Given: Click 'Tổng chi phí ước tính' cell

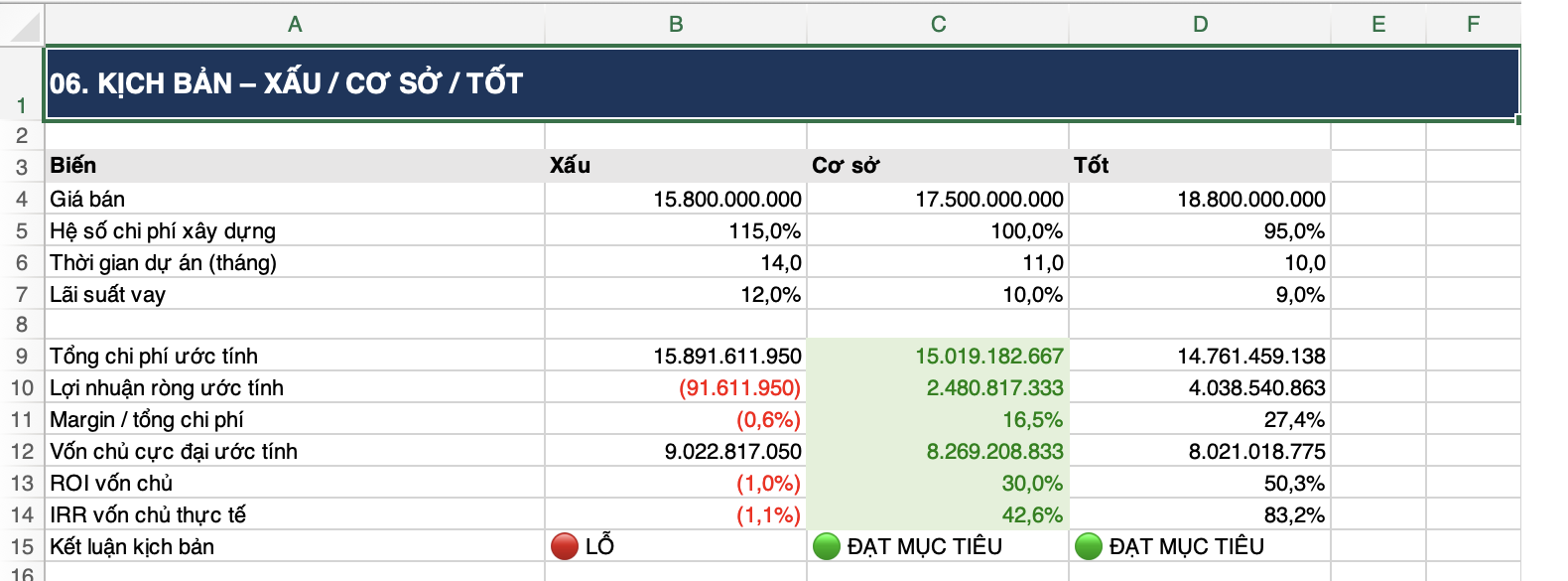Looking at the screenshot, I should 295,356.
